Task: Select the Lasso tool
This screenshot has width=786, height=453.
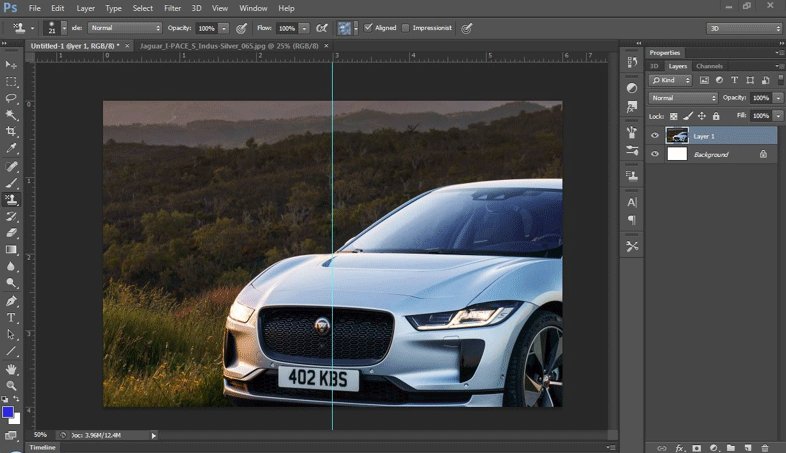Action: tap(12, 98)
